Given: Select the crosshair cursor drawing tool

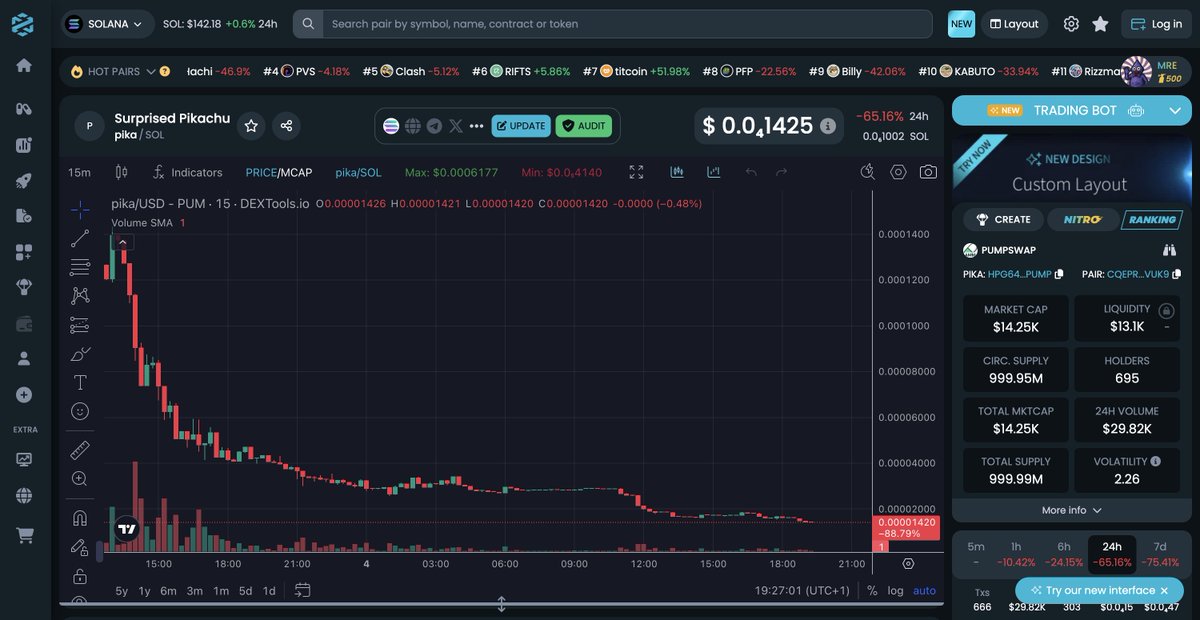Looking at the screenshot, I should [80, 209].
